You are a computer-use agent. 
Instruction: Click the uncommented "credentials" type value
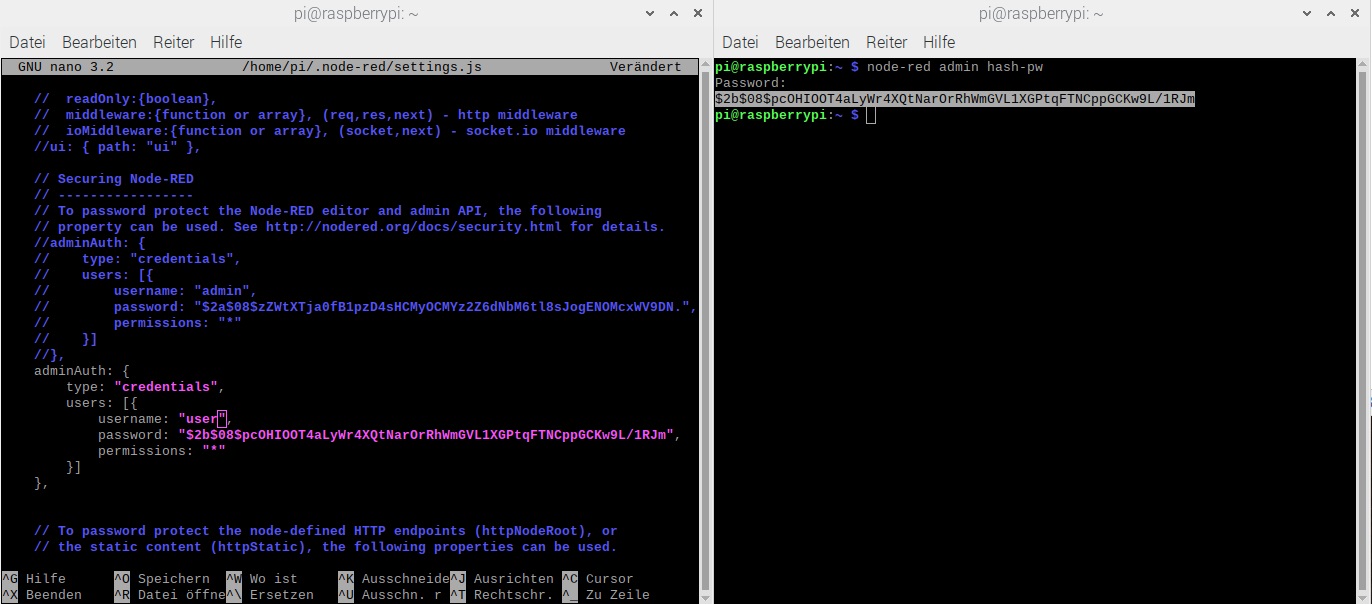[x=167, y=387]
